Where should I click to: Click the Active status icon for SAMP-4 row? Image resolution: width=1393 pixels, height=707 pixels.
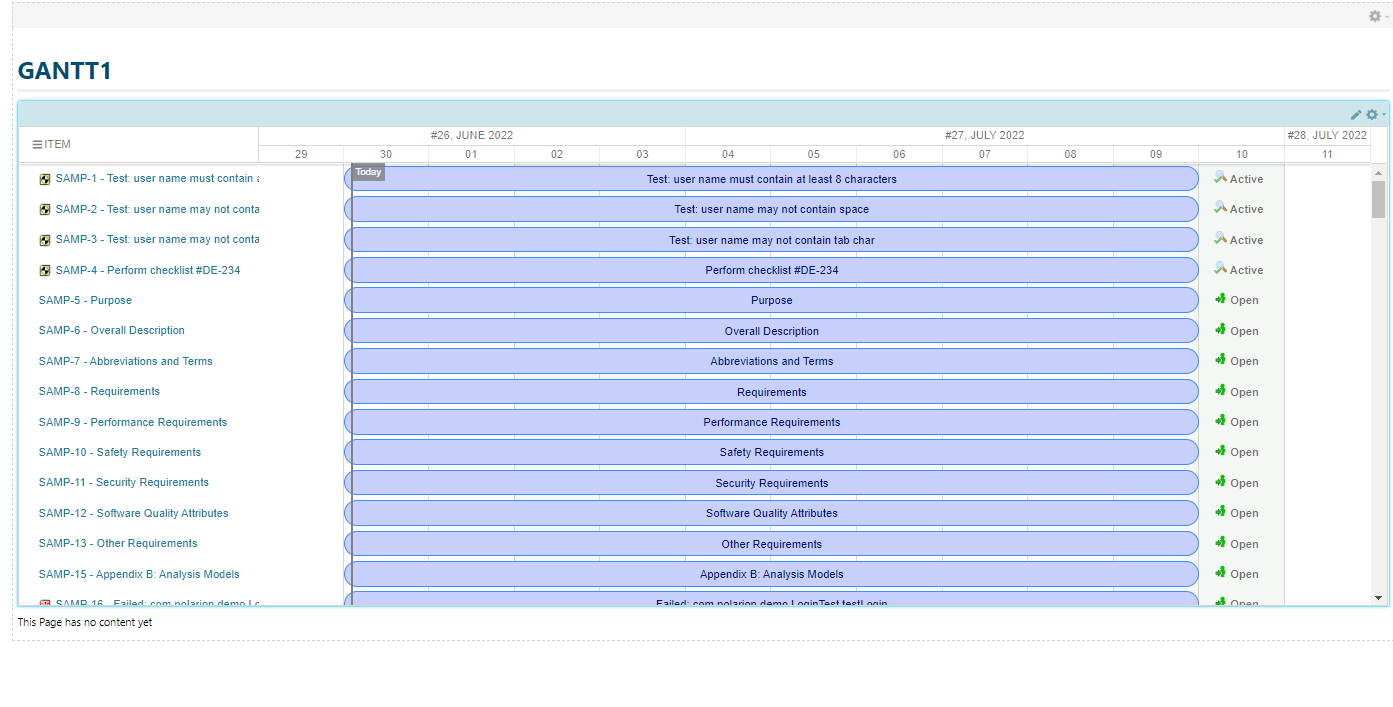point(1220,269)
